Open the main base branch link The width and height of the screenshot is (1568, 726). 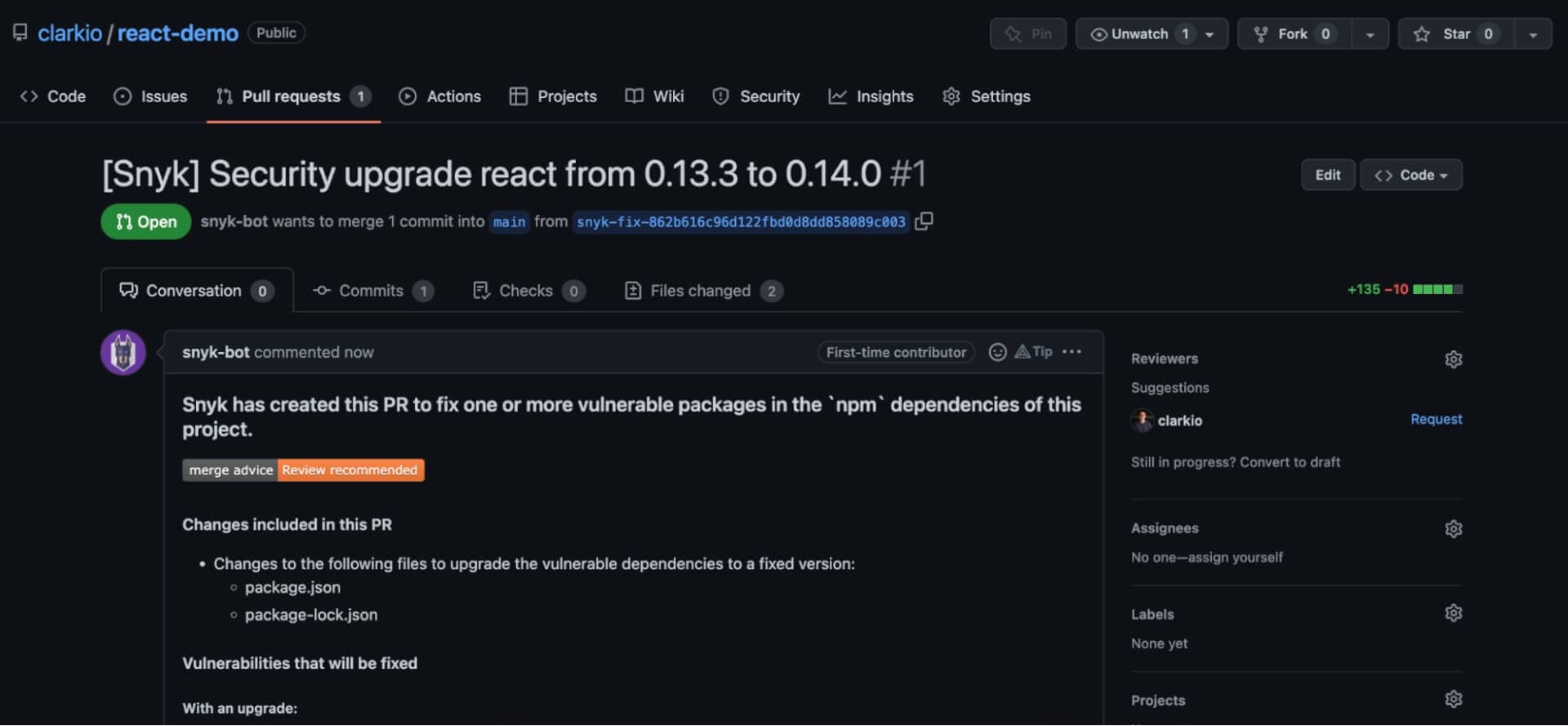tap(510, 222)
